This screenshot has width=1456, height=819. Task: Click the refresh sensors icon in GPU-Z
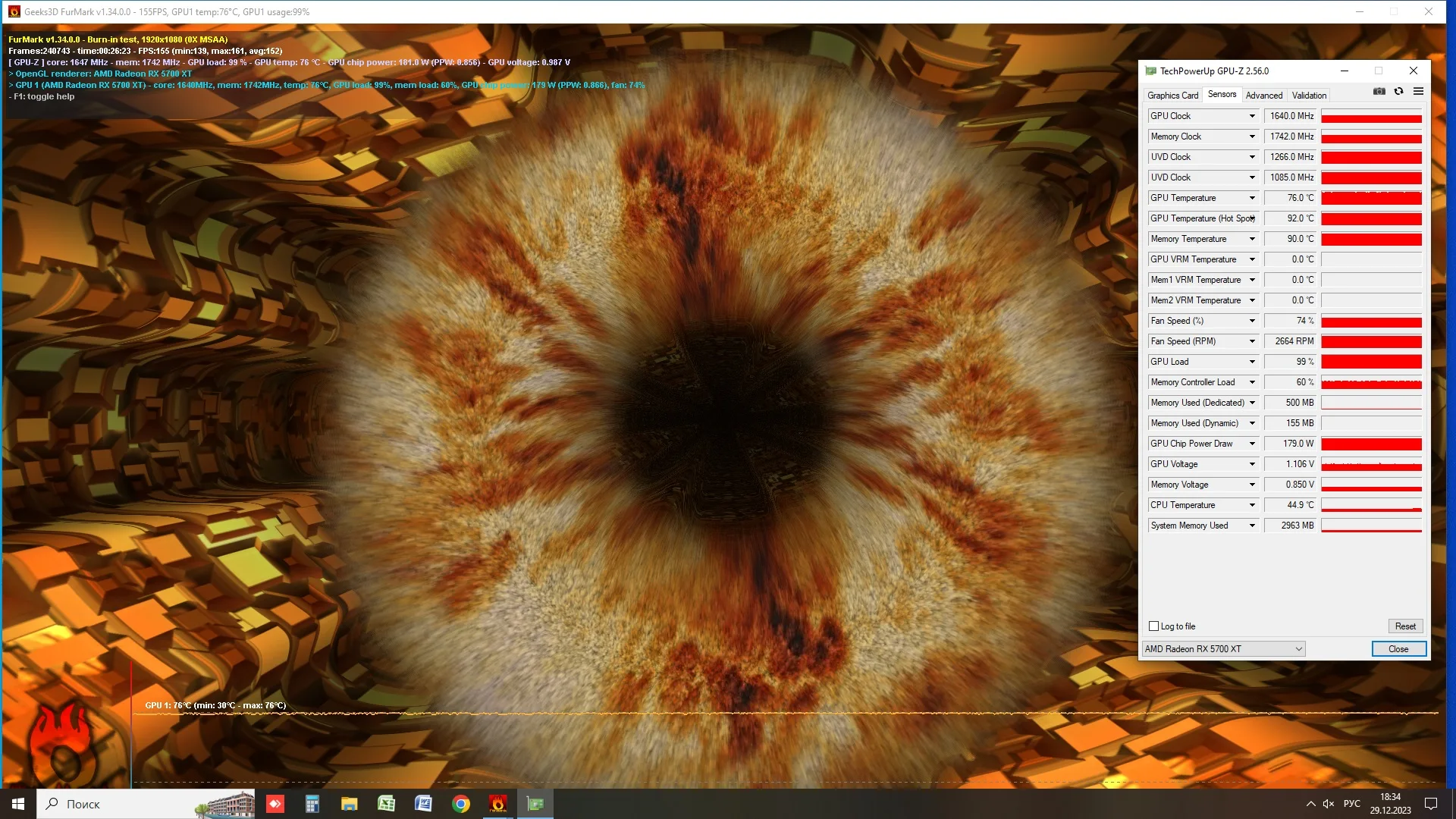point(1398,92)
